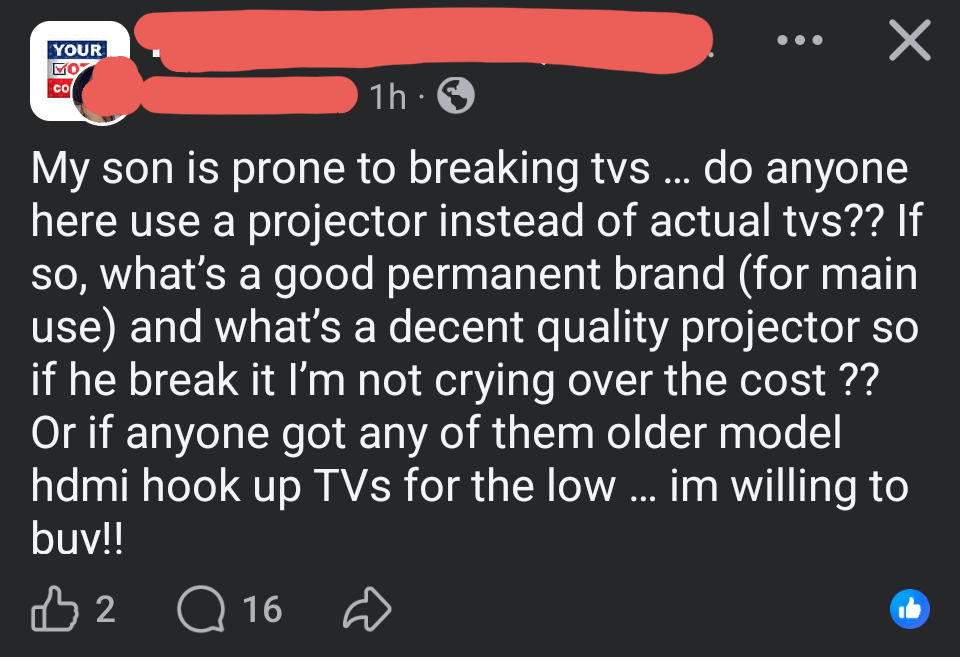
Task: Click the '1h' post timestamp
Action: coord(388,97)
